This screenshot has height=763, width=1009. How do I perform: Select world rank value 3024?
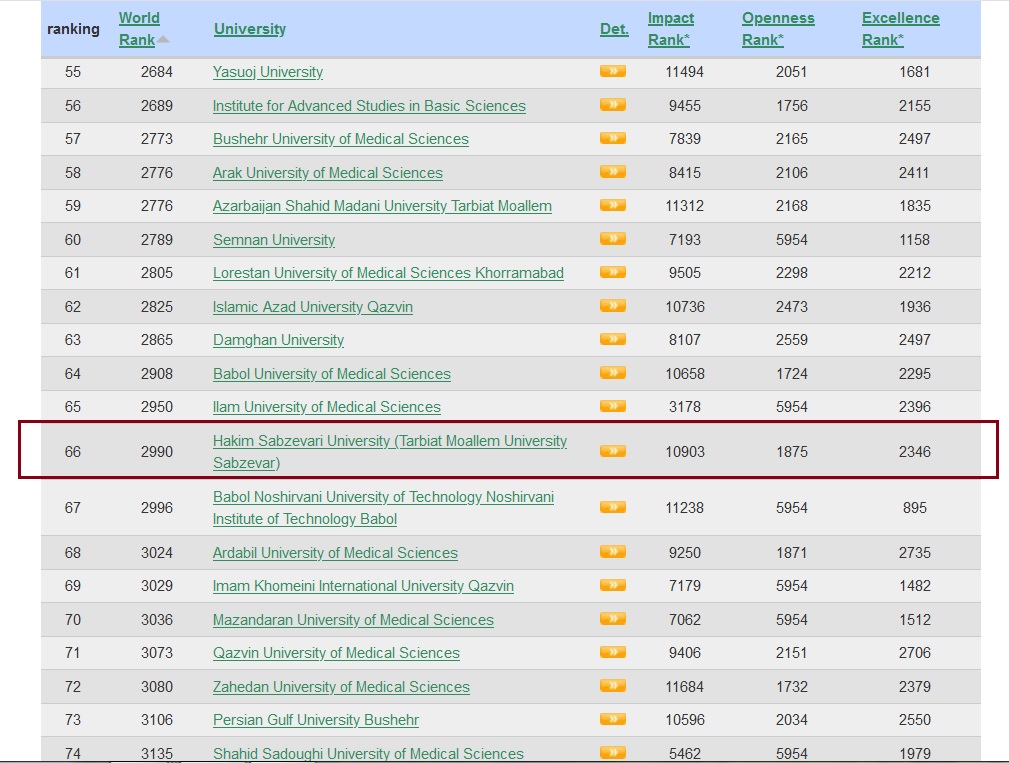pos(156,553)
